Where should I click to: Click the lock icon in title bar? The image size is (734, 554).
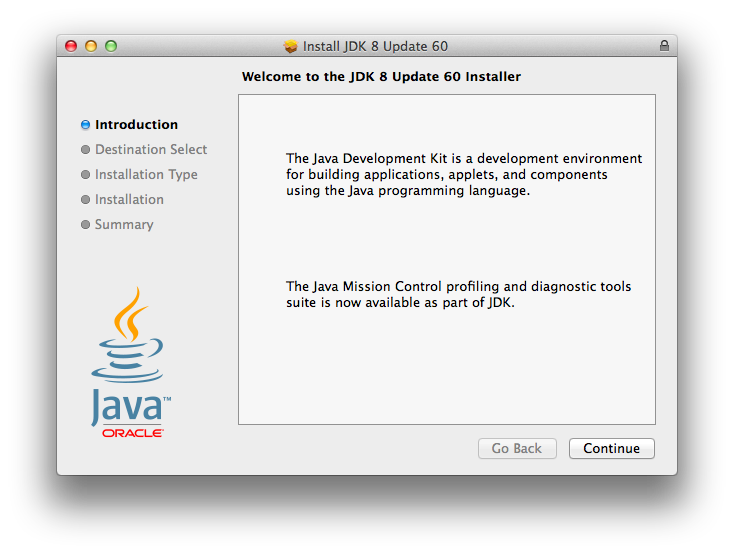click(664, 46)
